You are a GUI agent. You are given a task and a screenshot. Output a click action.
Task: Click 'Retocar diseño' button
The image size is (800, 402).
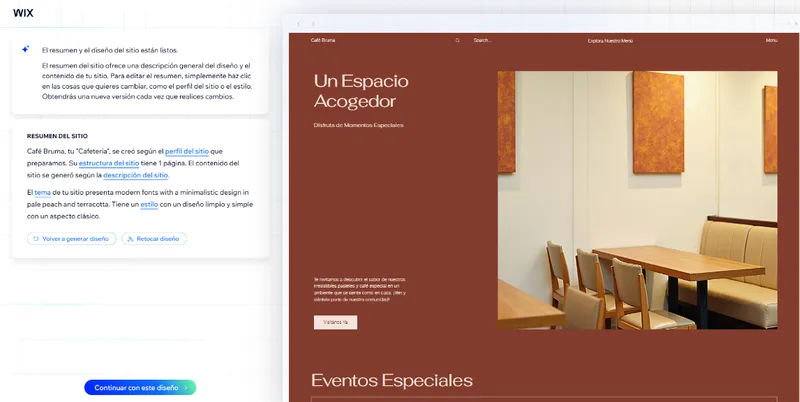click(x=154, y=239)
